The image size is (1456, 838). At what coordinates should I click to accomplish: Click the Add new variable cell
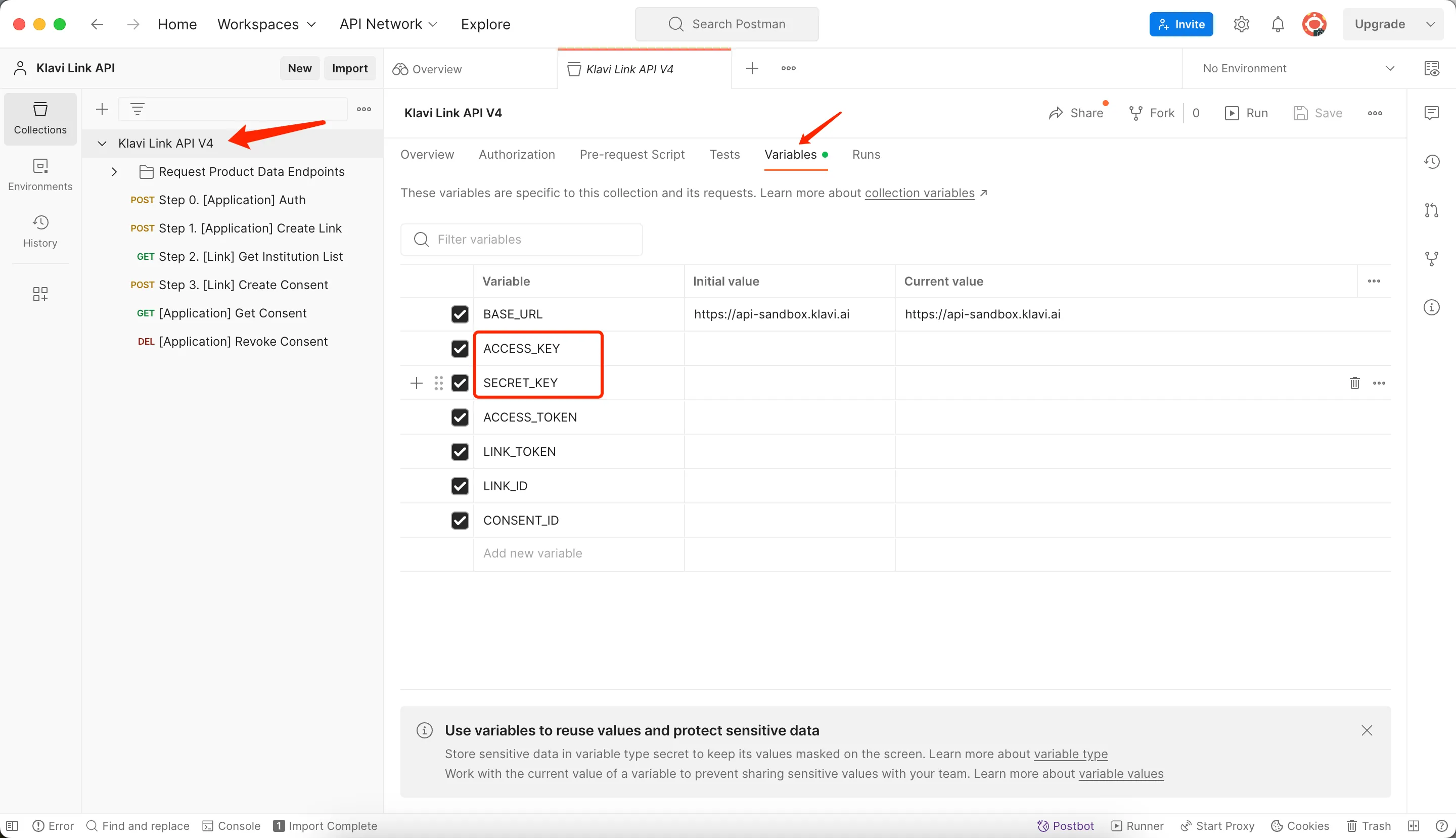[578, 553]
